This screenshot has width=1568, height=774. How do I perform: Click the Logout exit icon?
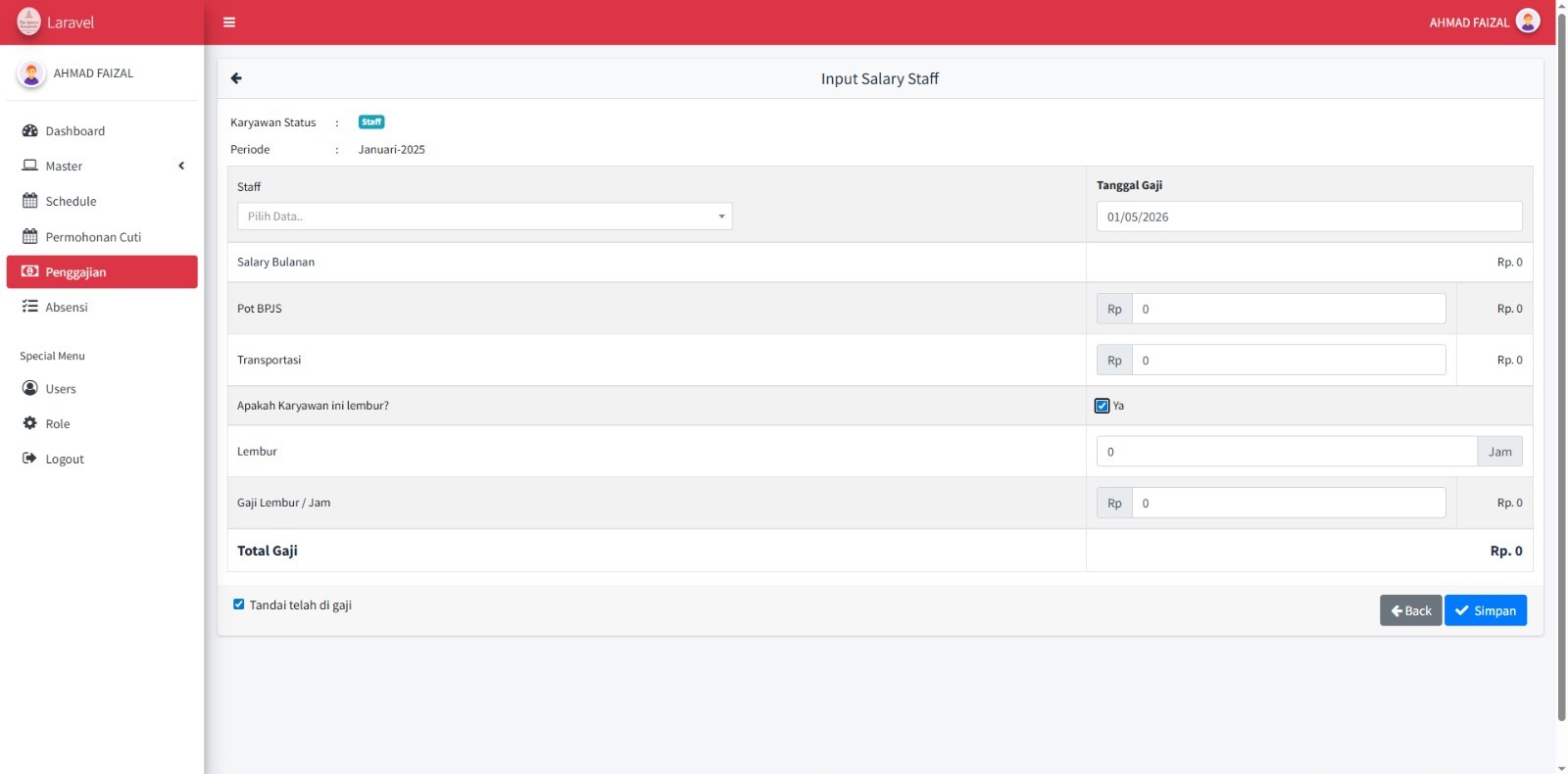tap(30, 459)
